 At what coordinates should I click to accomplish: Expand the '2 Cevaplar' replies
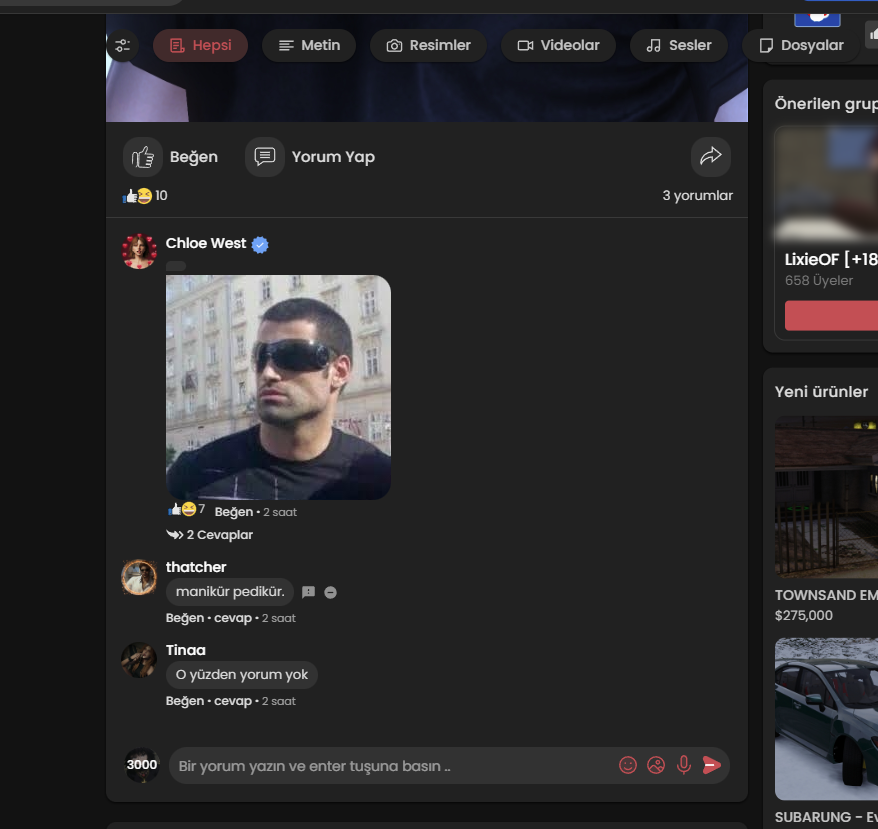click(x=209, y=535)
